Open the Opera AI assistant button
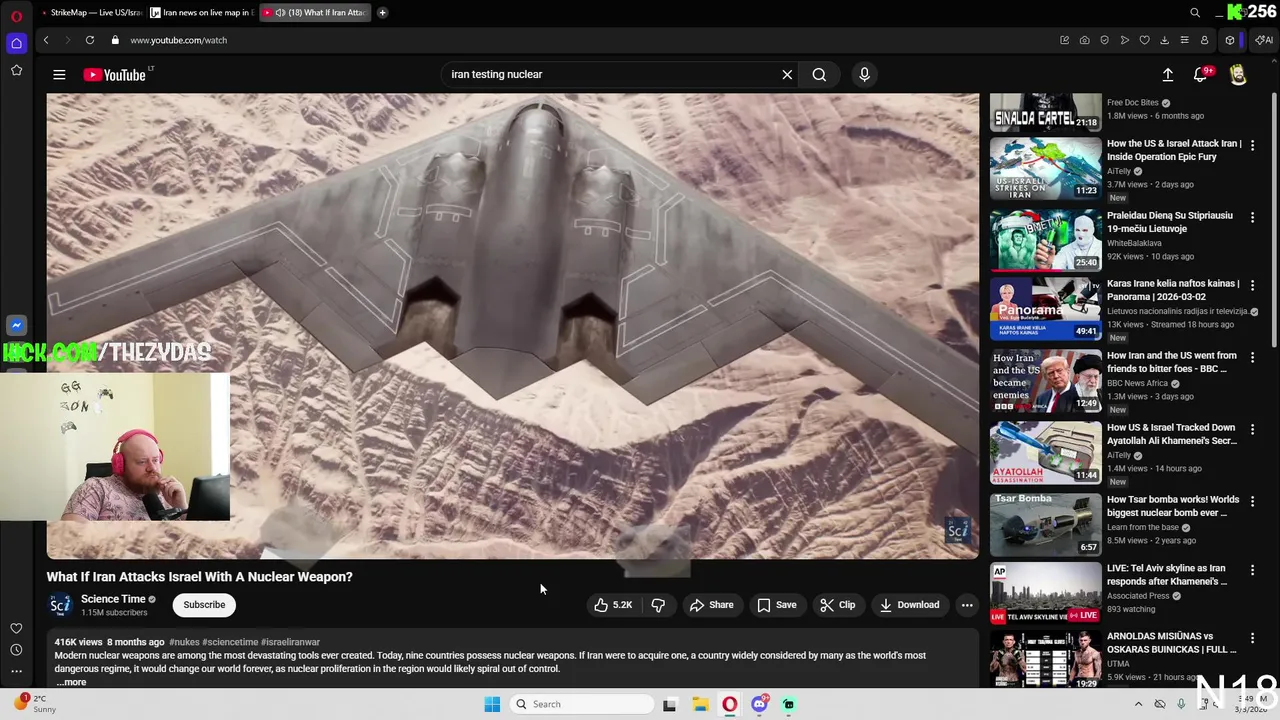1280x720 pixels. click(1264, 40)
